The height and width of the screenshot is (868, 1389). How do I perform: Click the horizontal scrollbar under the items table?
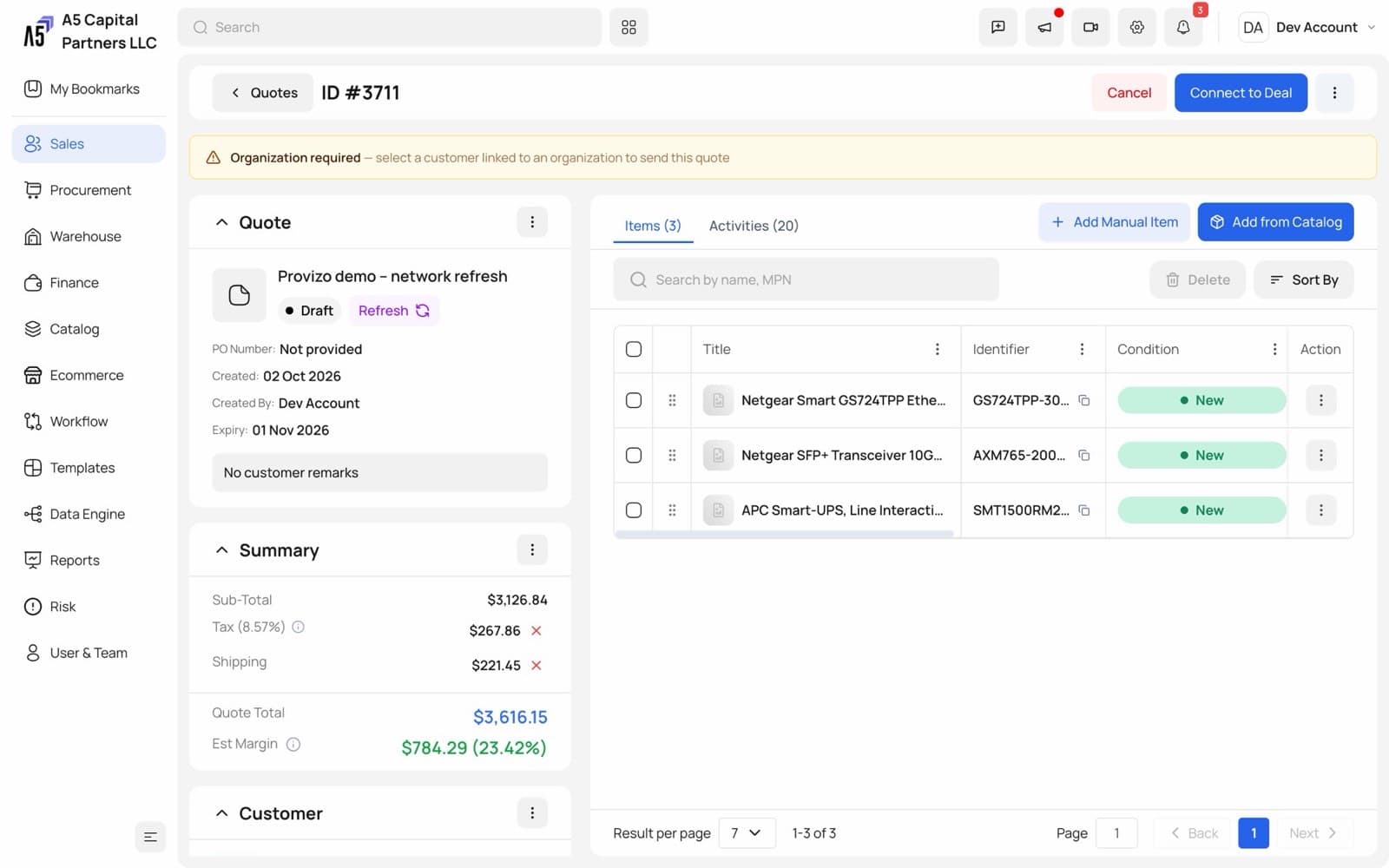pyautogui.click(x=784, y=534)
